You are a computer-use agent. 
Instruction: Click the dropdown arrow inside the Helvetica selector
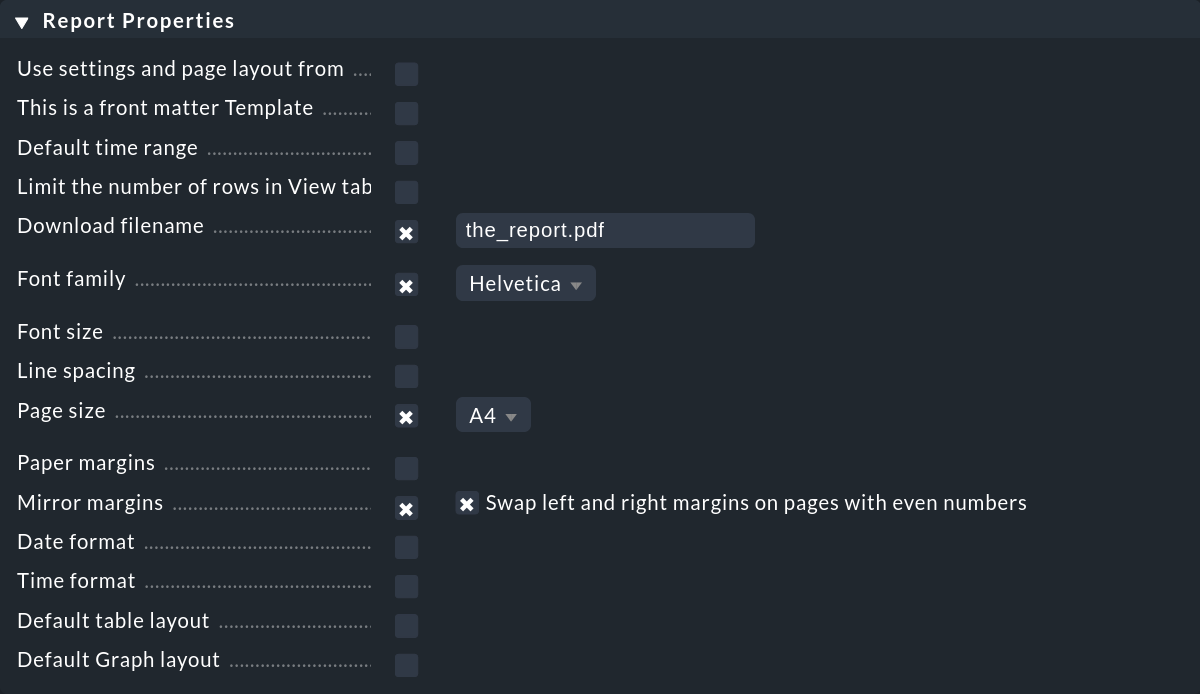pyautogui.click(x=576, y=284)
